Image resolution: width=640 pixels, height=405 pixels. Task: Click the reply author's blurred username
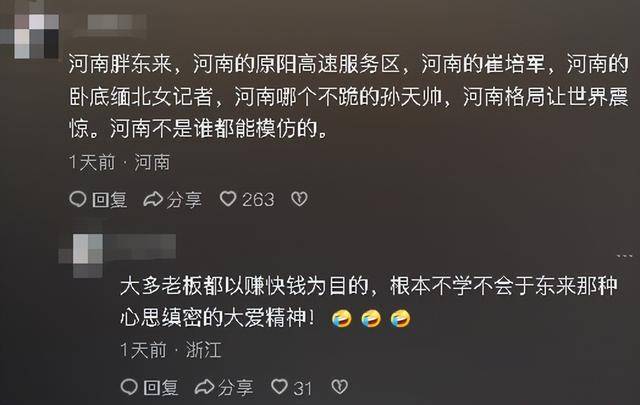pos(141,246)
